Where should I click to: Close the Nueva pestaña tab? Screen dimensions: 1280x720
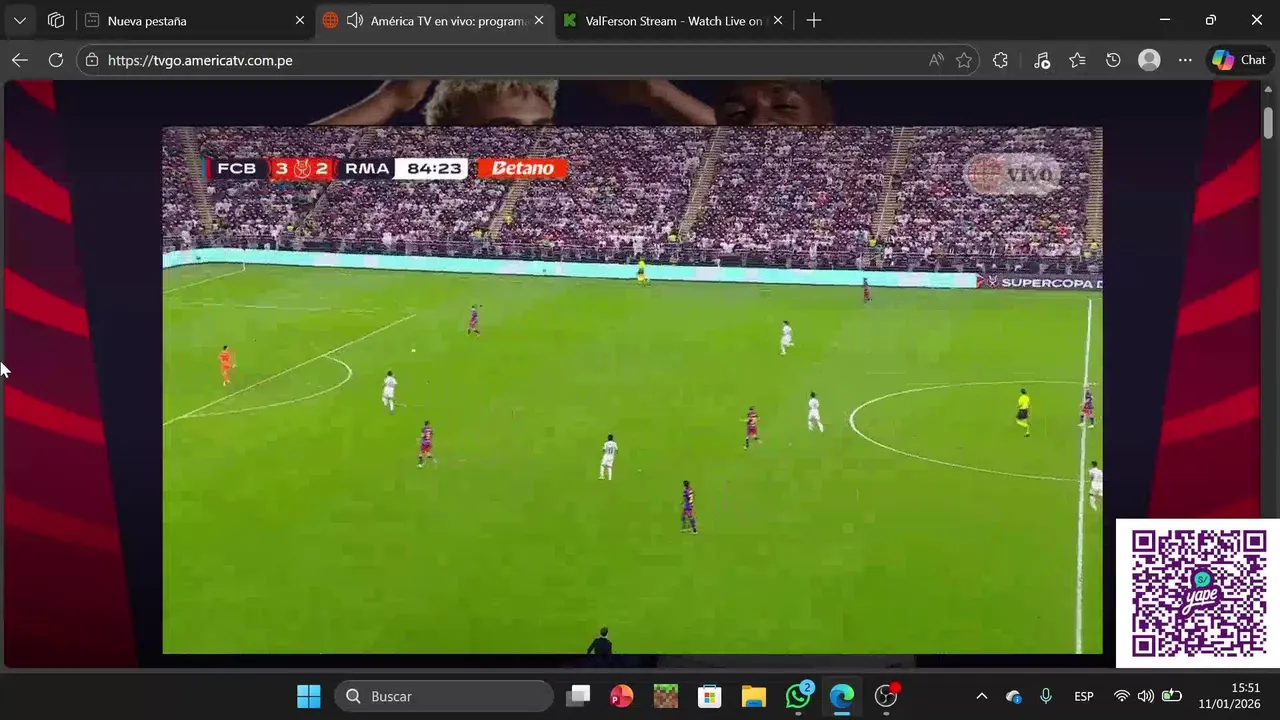(x=299, y=20)
